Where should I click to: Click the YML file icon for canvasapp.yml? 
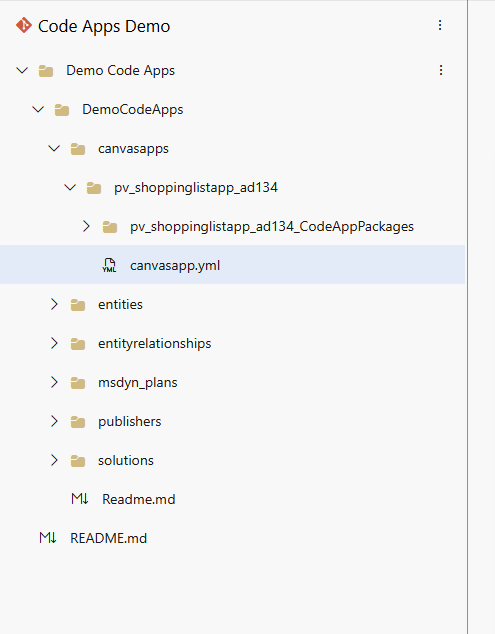(x=109, y=265)
